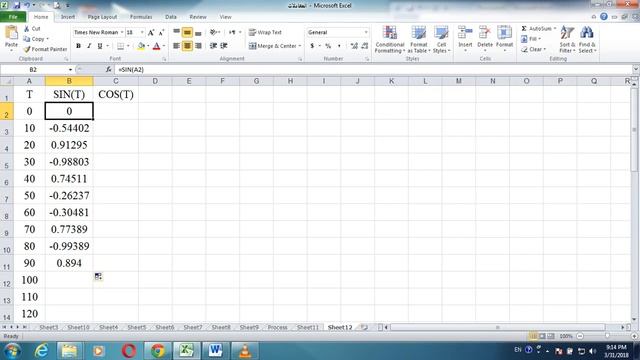Click the Borders icon
640x360 pixels.
tap(120, 46)
